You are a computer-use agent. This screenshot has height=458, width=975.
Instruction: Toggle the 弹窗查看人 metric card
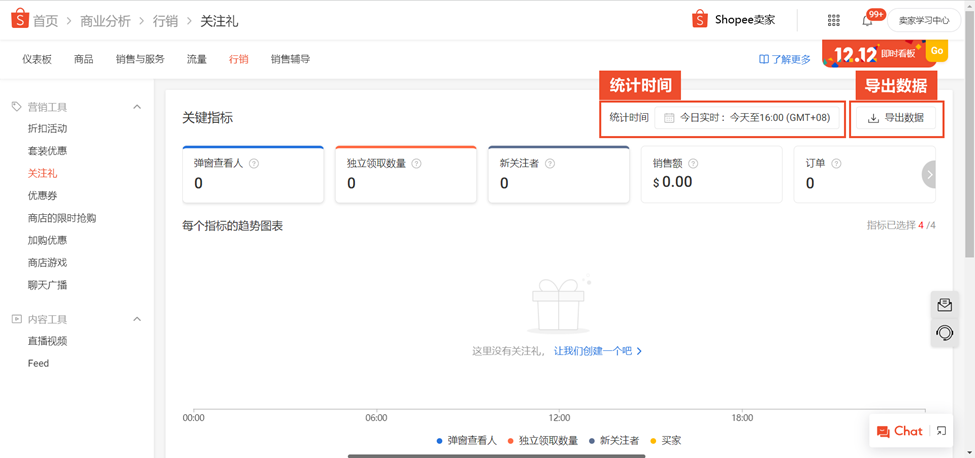(x=252, y=175)
